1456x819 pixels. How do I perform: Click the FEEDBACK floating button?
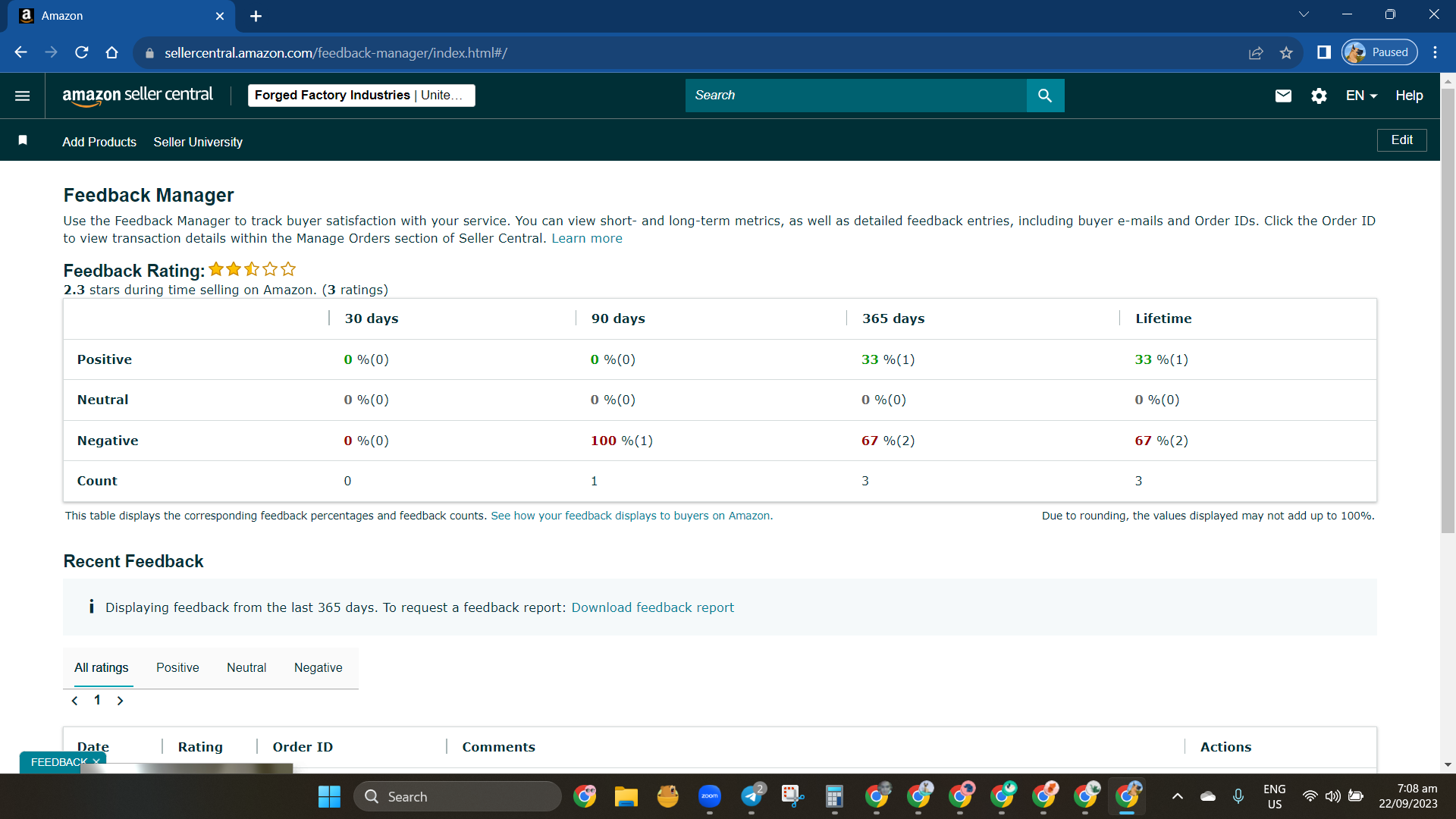tap(58, 762)
